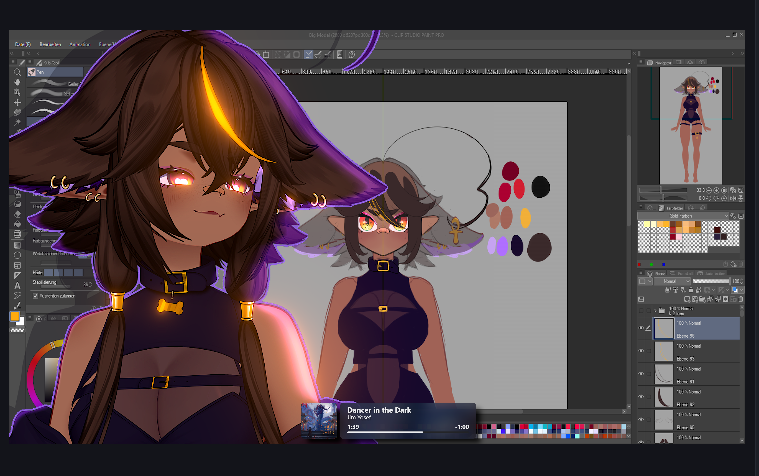759x476 pixels.
Task: Open the Animation menu
Action: click(x=79, y=44)
